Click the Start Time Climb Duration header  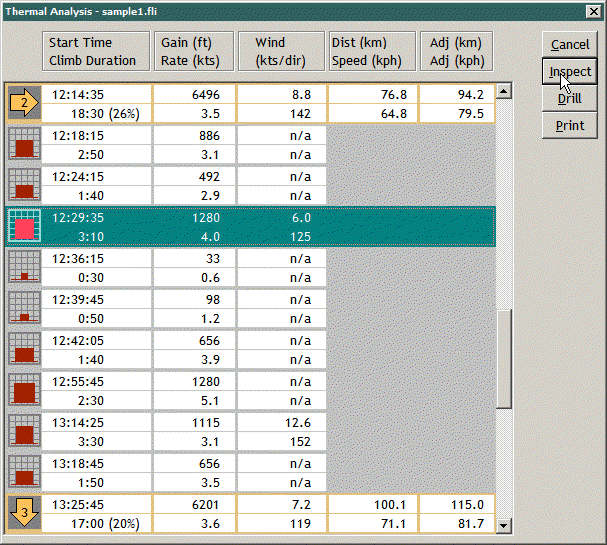pos(97,52)
